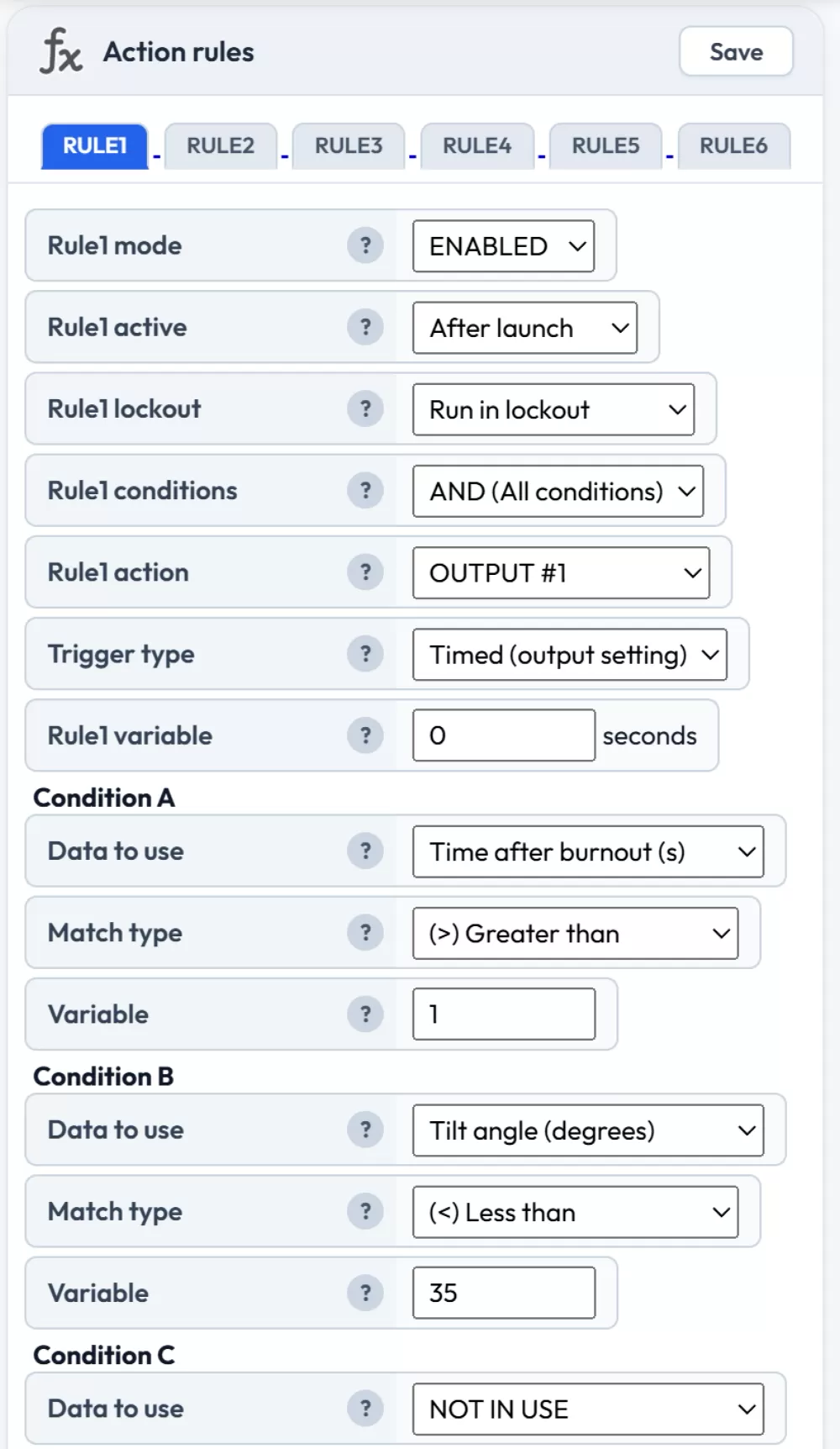Open help for Rule1 active setting
Image resolution: width=840 pixels, height=1449 pixels.
click(x=365, y=327)
